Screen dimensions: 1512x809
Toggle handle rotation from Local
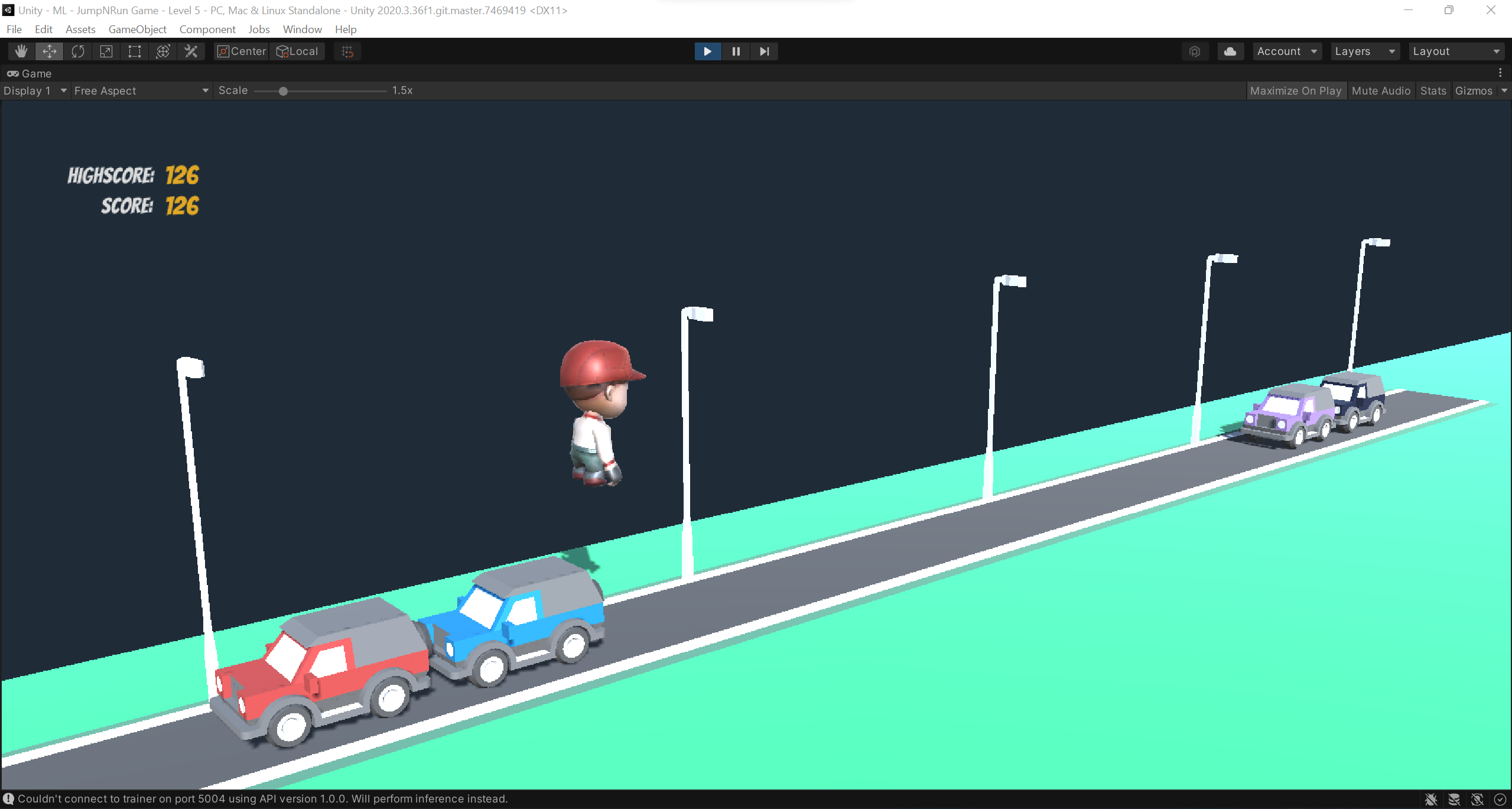[x=297, y=51]
